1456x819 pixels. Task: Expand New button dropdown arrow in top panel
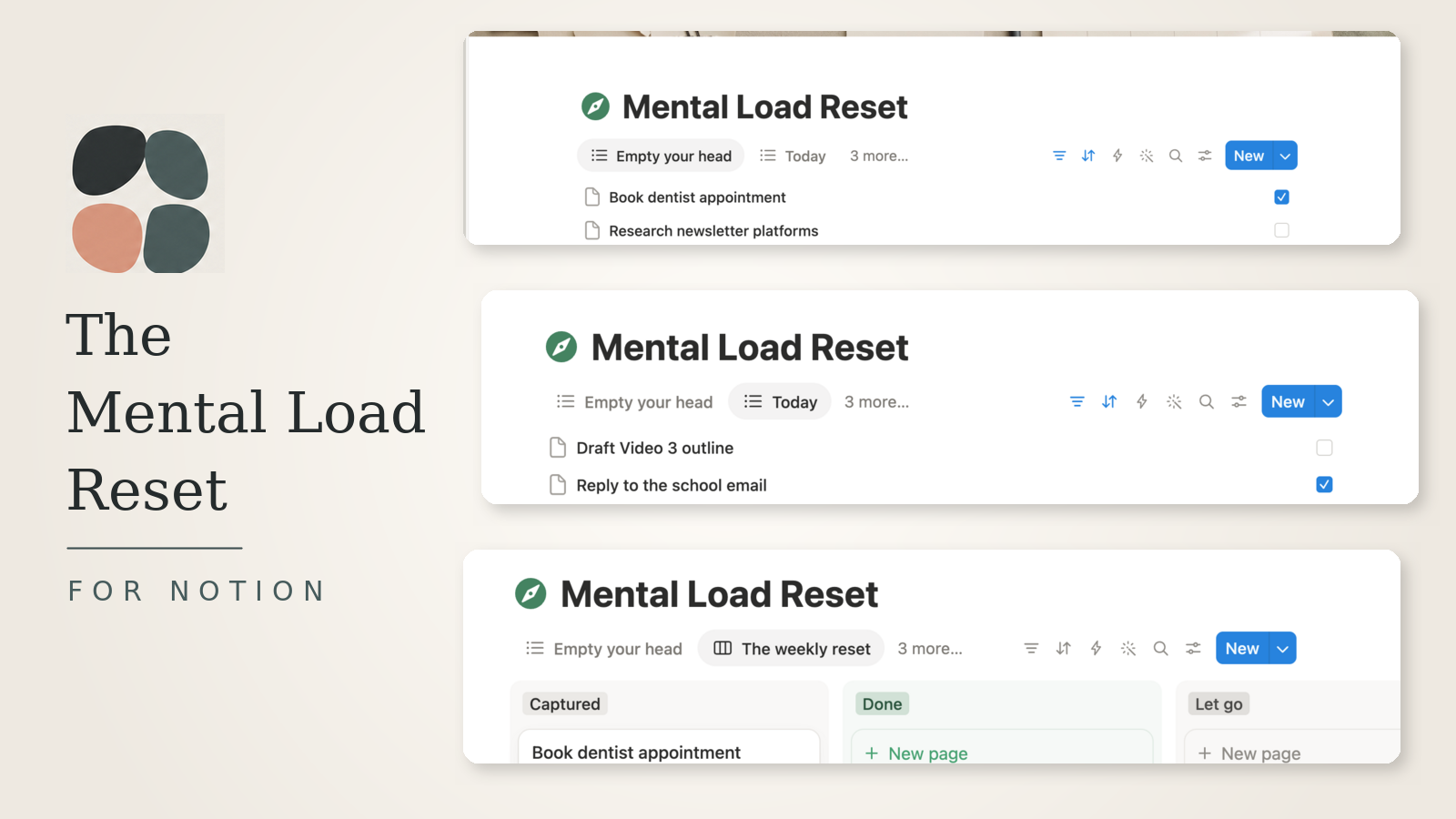coord(1285,156)
